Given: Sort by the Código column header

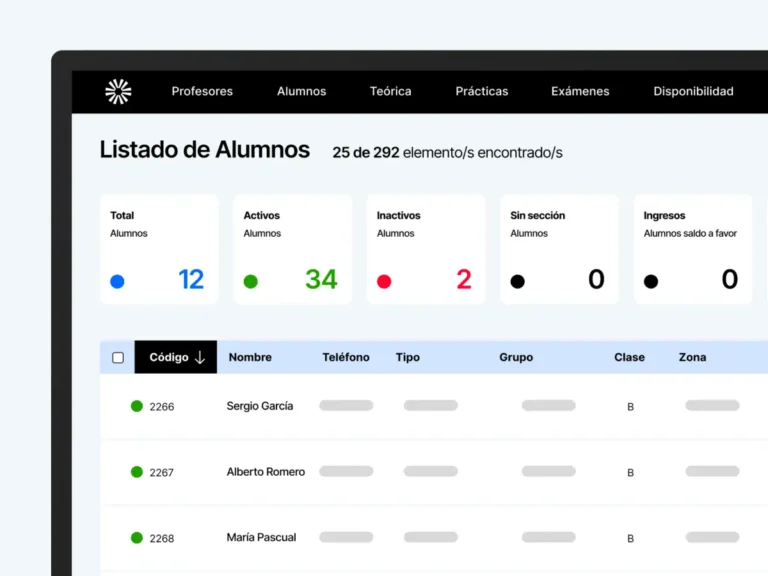Looking at the screenshot, I should [176, 357].
